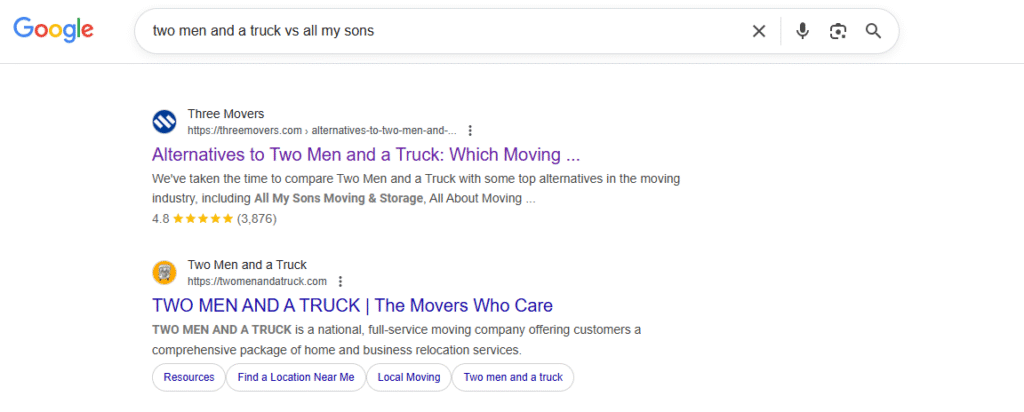
Task: Open the three-dot menu beside the threemovers.com URL
Action: (470, 130)
